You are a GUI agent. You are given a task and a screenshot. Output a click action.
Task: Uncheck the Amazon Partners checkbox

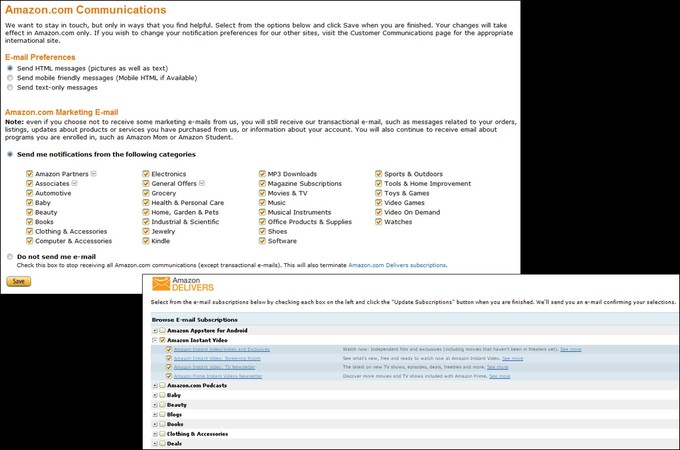pyautogui.click(x=29, y=174)
